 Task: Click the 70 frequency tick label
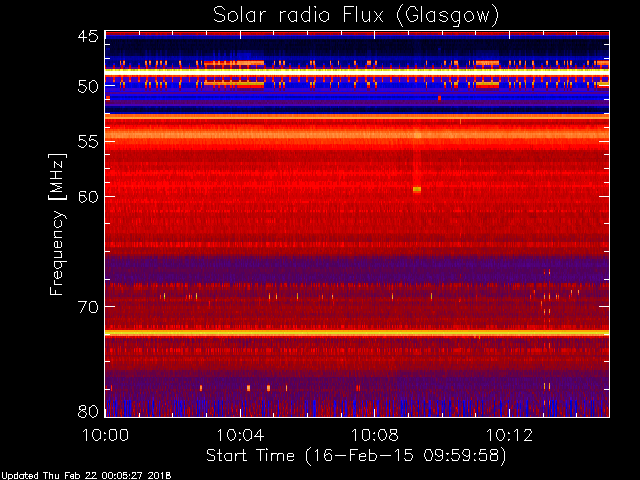tap(88, 307)
